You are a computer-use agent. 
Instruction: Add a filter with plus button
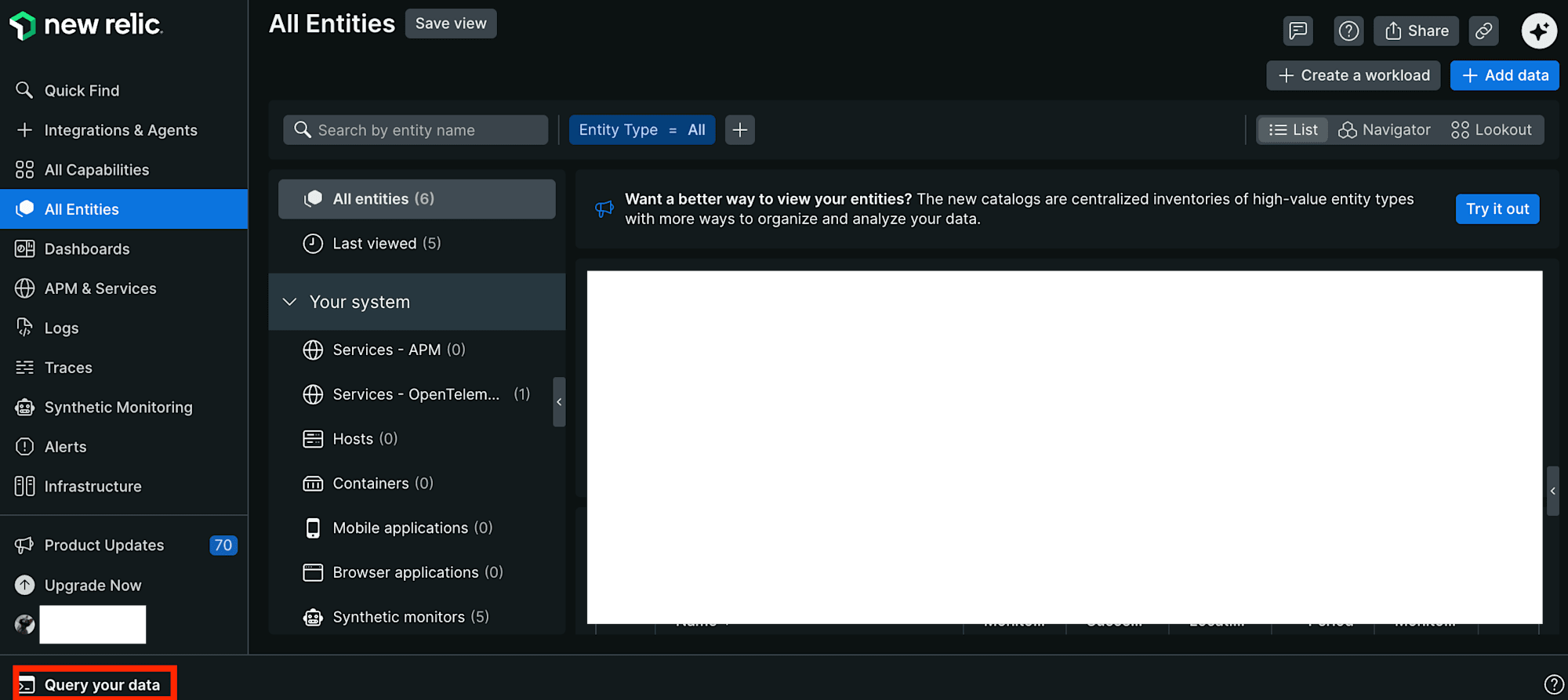(x=740, y=130)
